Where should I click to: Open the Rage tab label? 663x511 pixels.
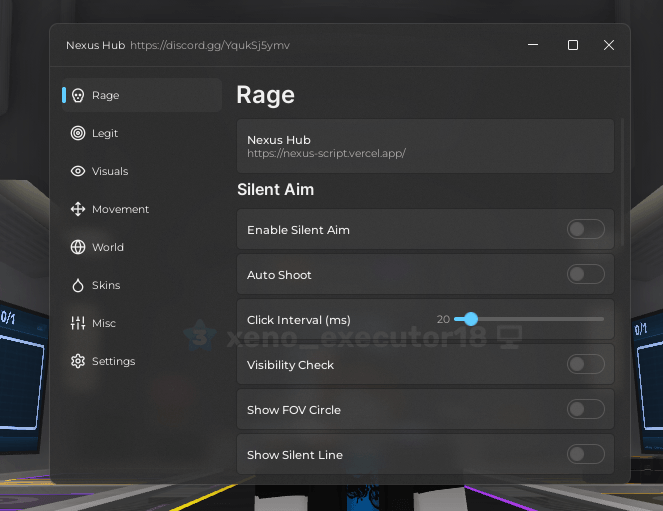[x=106, y=96]
